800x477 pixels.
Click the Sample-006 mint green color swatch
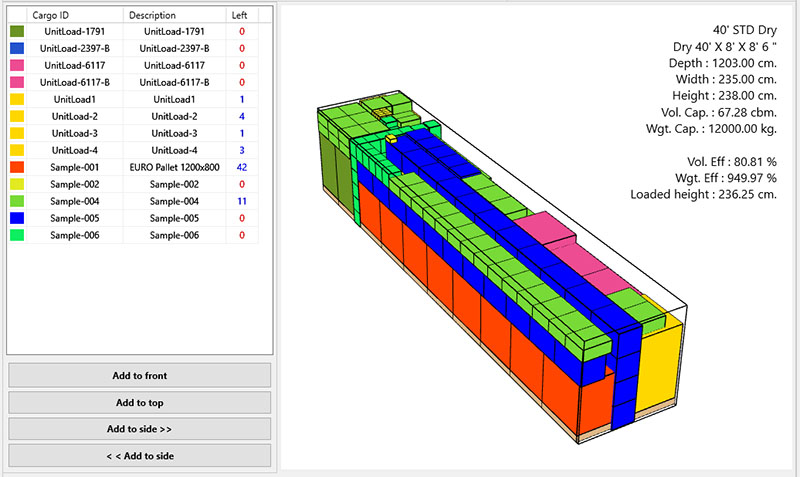[x=17, y=235]
